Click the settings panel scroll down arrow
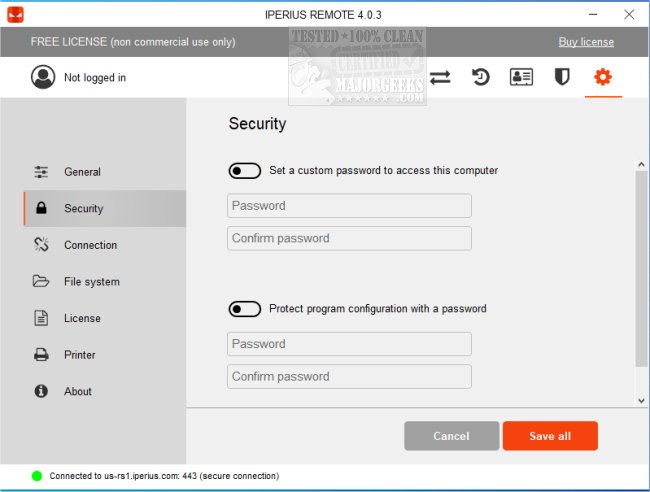 (x=641, y=400)
